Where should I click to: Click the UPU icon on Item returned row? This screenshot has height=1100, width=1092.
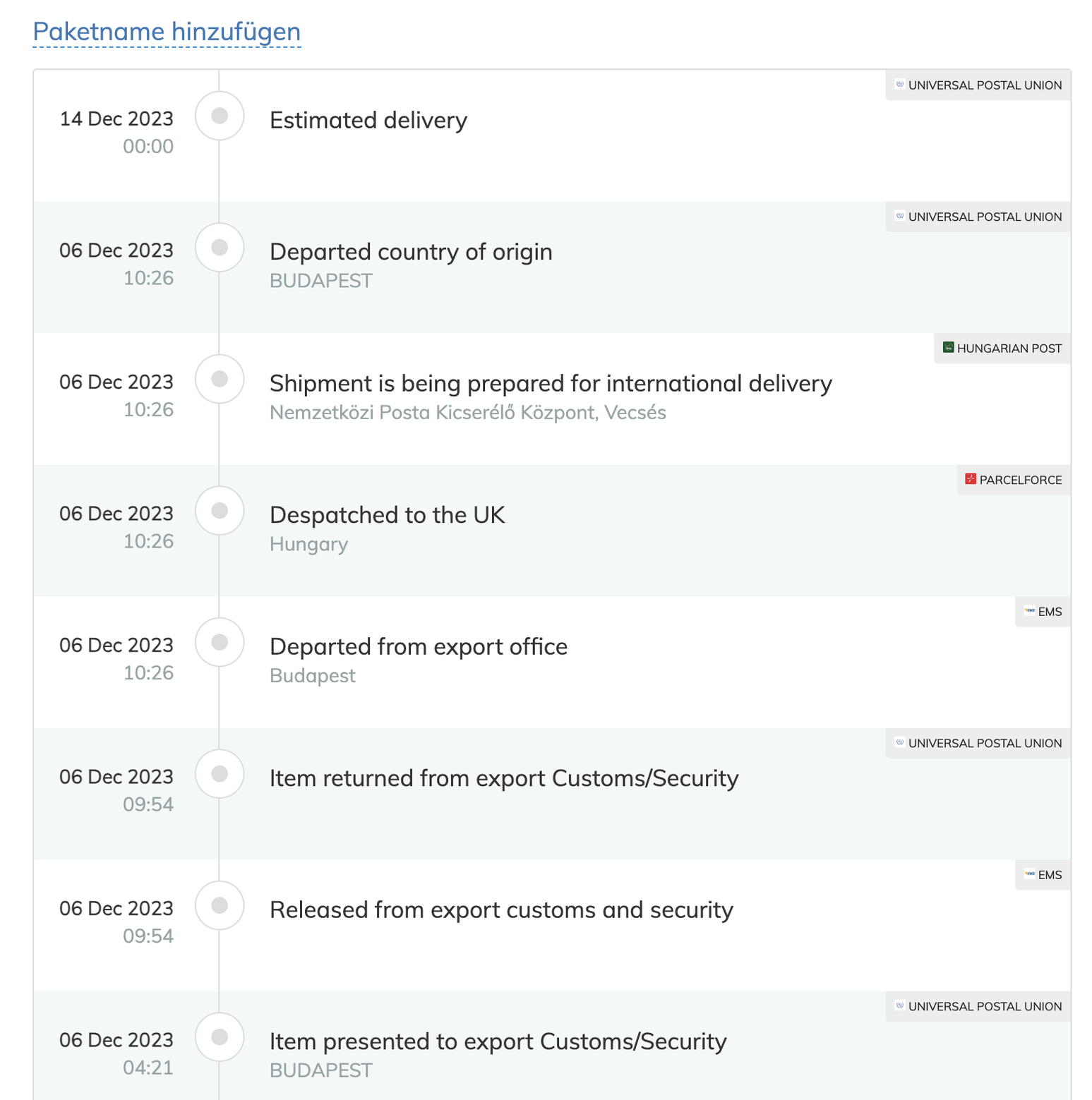(900, 742)
